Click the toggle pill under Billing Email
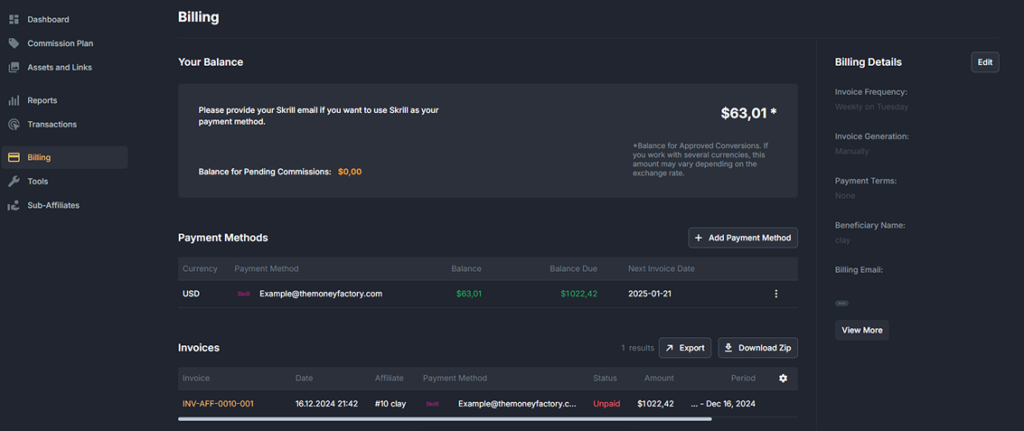Screen dimensions: 1024x431 coord(842,302)
